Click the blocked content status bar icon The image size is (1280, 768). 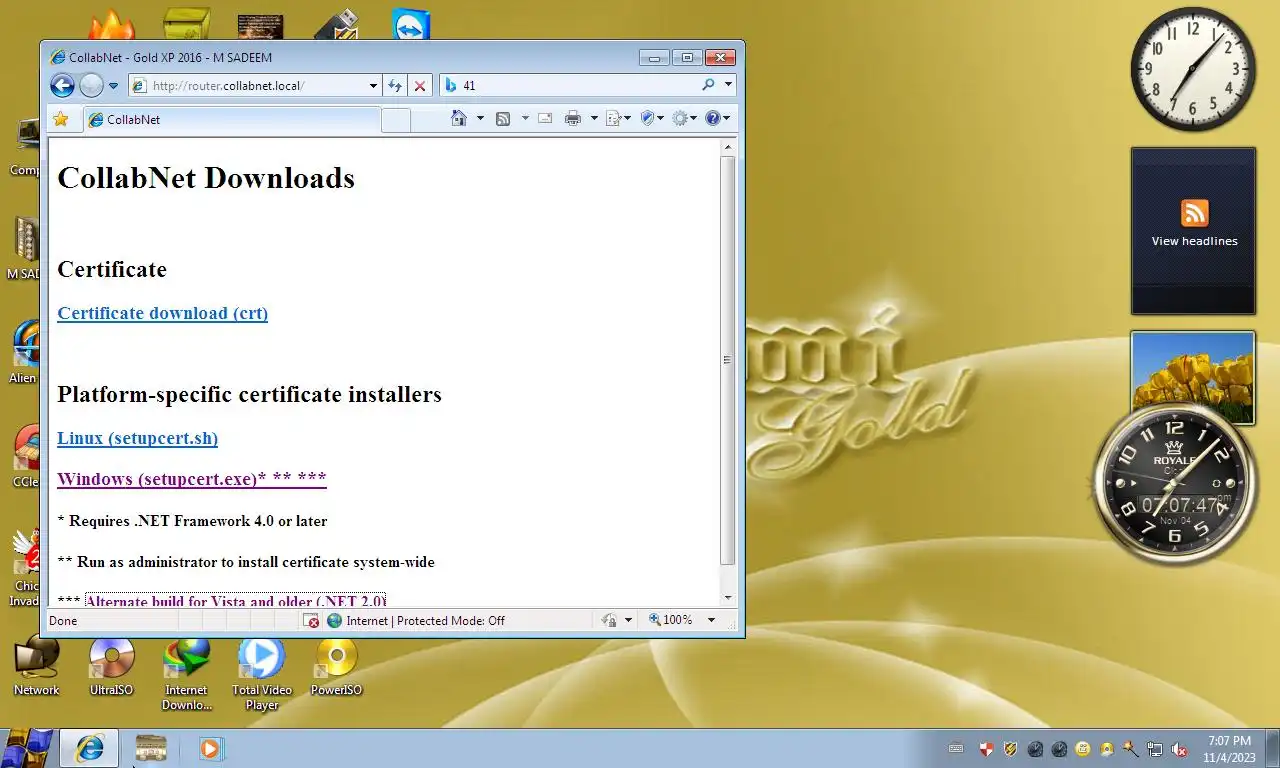click(x=313, y=621)
